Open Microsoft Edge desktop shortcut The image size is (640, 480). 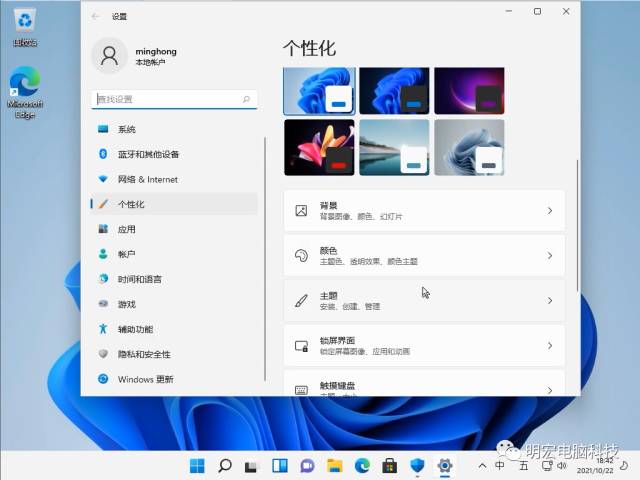[25, 93]
